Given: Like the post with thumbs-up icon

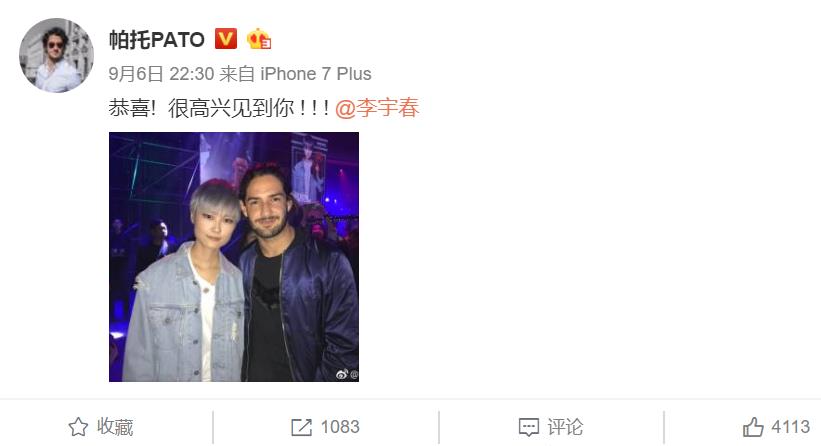Looking at the screenshot, I should pyautogui.click(x=753, y=427).
